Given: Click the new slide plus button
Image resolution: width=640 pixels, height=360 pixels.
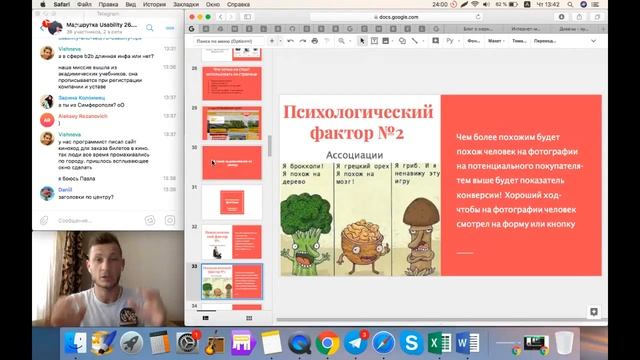Looking at the screenshot, I should pos(272,41).
